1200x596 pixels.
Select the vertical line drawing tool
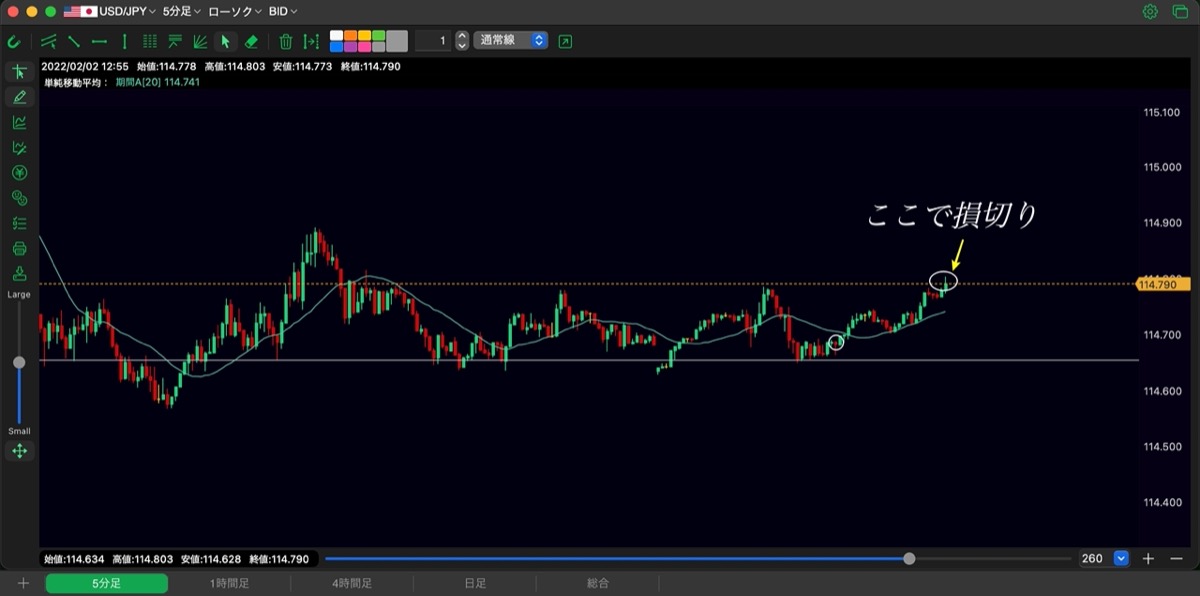point(124,42)
